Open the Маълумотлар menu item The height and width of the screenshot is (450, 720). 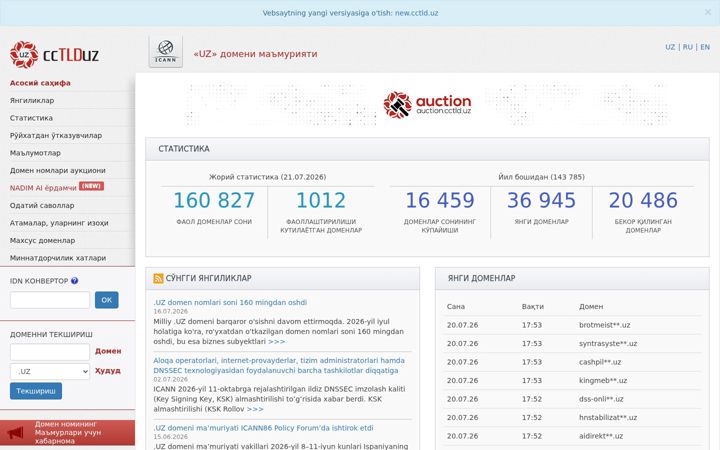pos(35,153)
